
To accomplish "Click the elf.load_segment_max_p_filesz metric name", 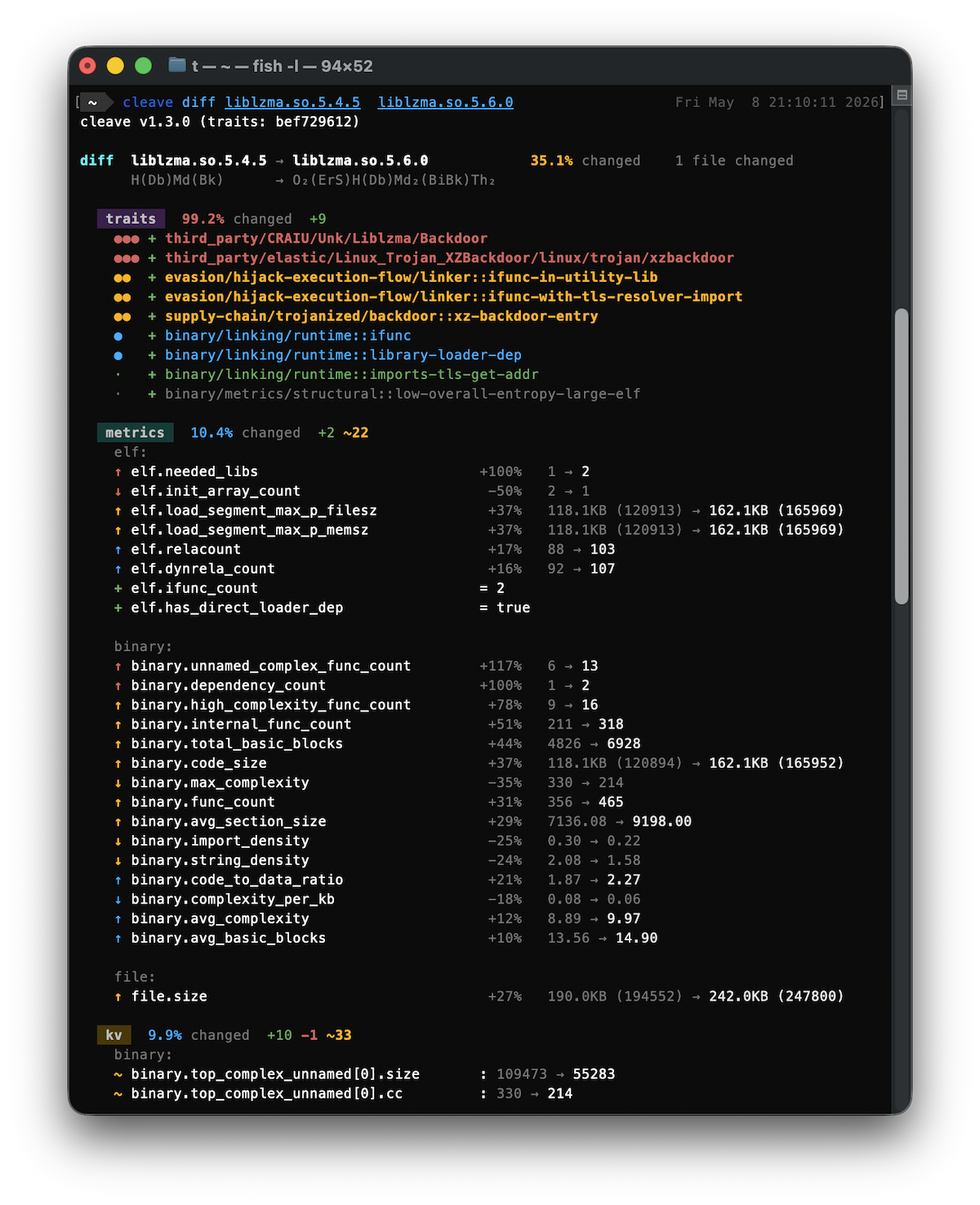I will (254, 511).
